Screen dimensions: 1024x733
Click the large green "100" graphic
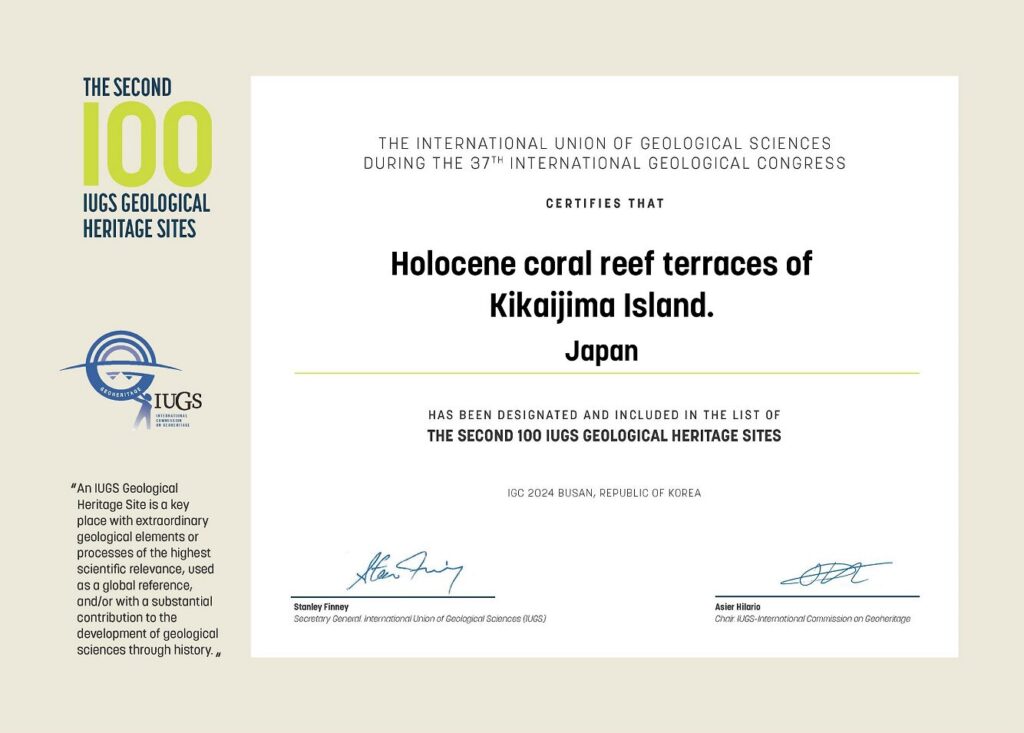[146, 145]
